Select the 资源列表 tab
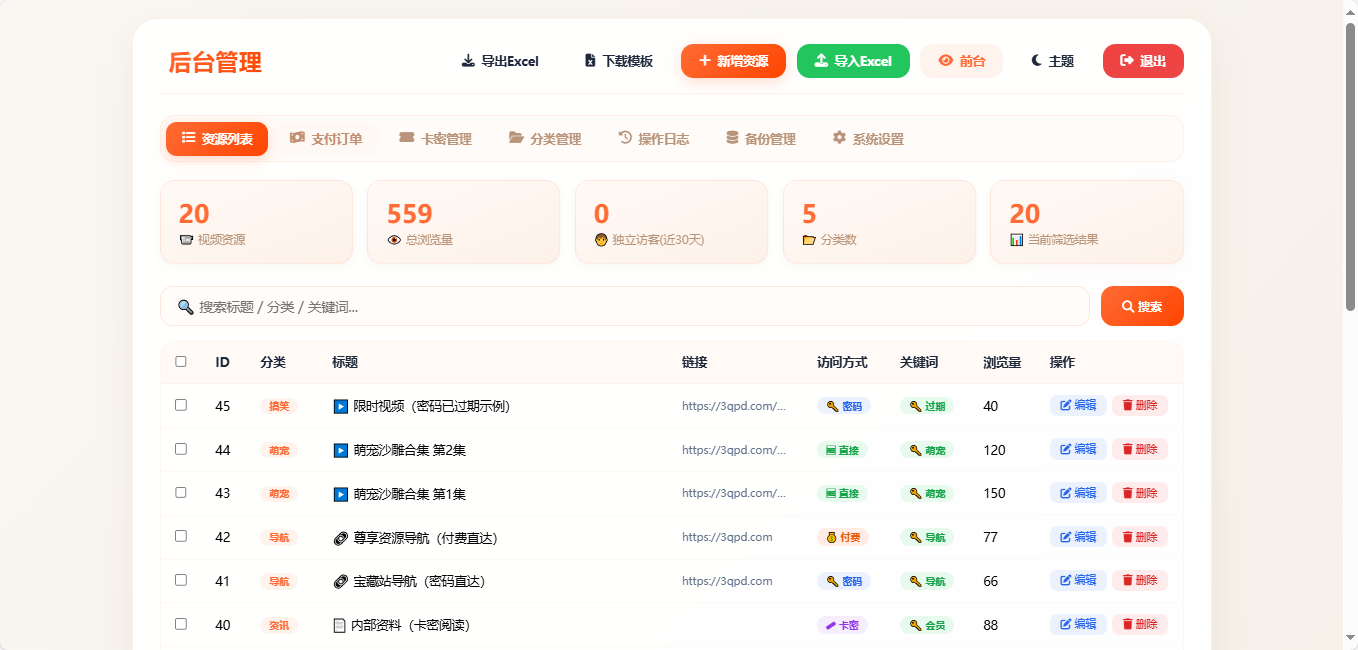The height and width of the screenshot is (650, 1358). click(x=217, y=139)
